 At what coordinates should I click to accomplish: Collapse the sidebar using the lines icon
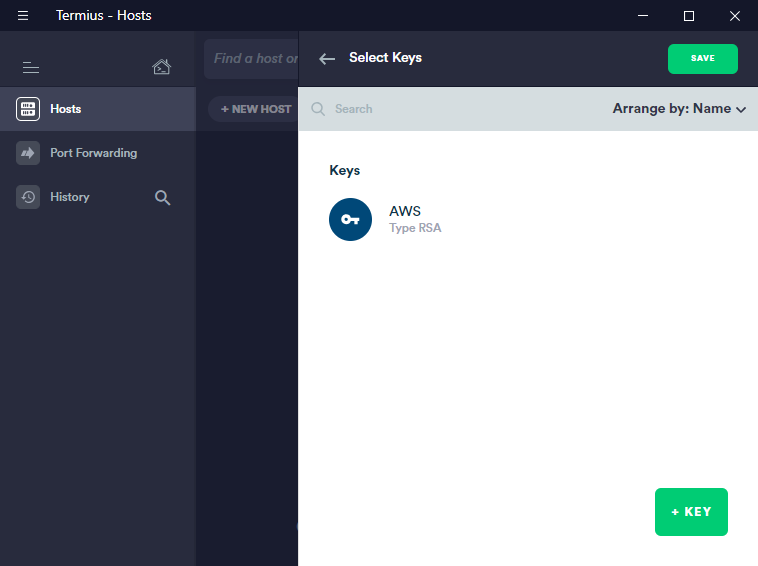point(31,68)
